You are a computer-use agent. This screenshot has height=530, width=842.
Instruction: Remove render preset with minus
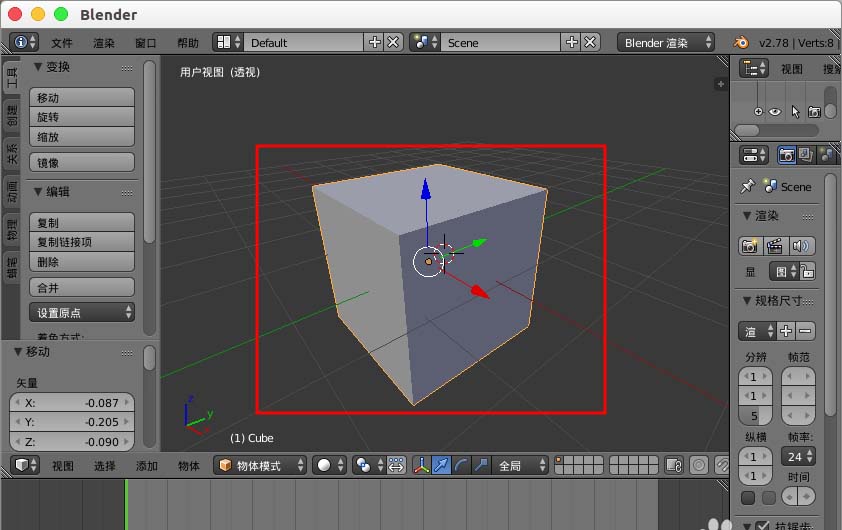coord(805,331)
